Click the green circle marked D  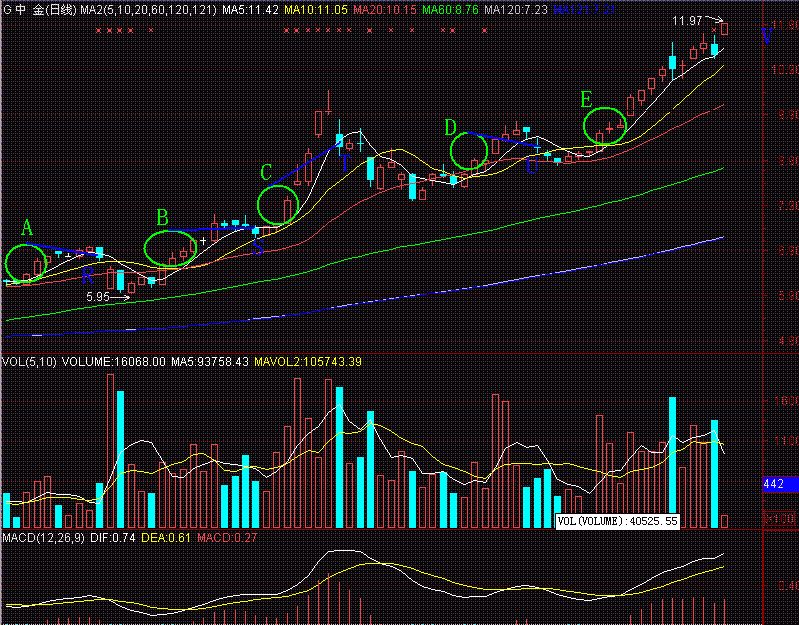click(x=468, y=151)
